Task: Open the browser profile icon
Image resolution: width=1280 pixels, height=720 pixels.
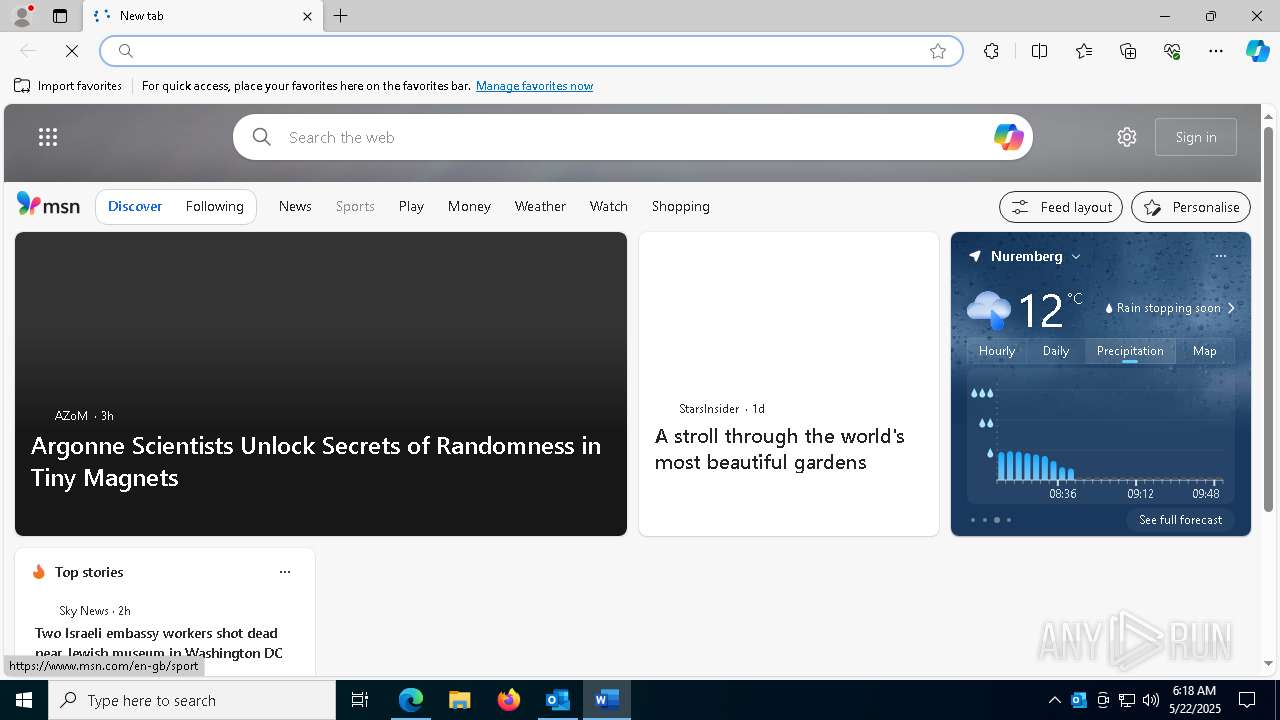Action: pos(21,16)
